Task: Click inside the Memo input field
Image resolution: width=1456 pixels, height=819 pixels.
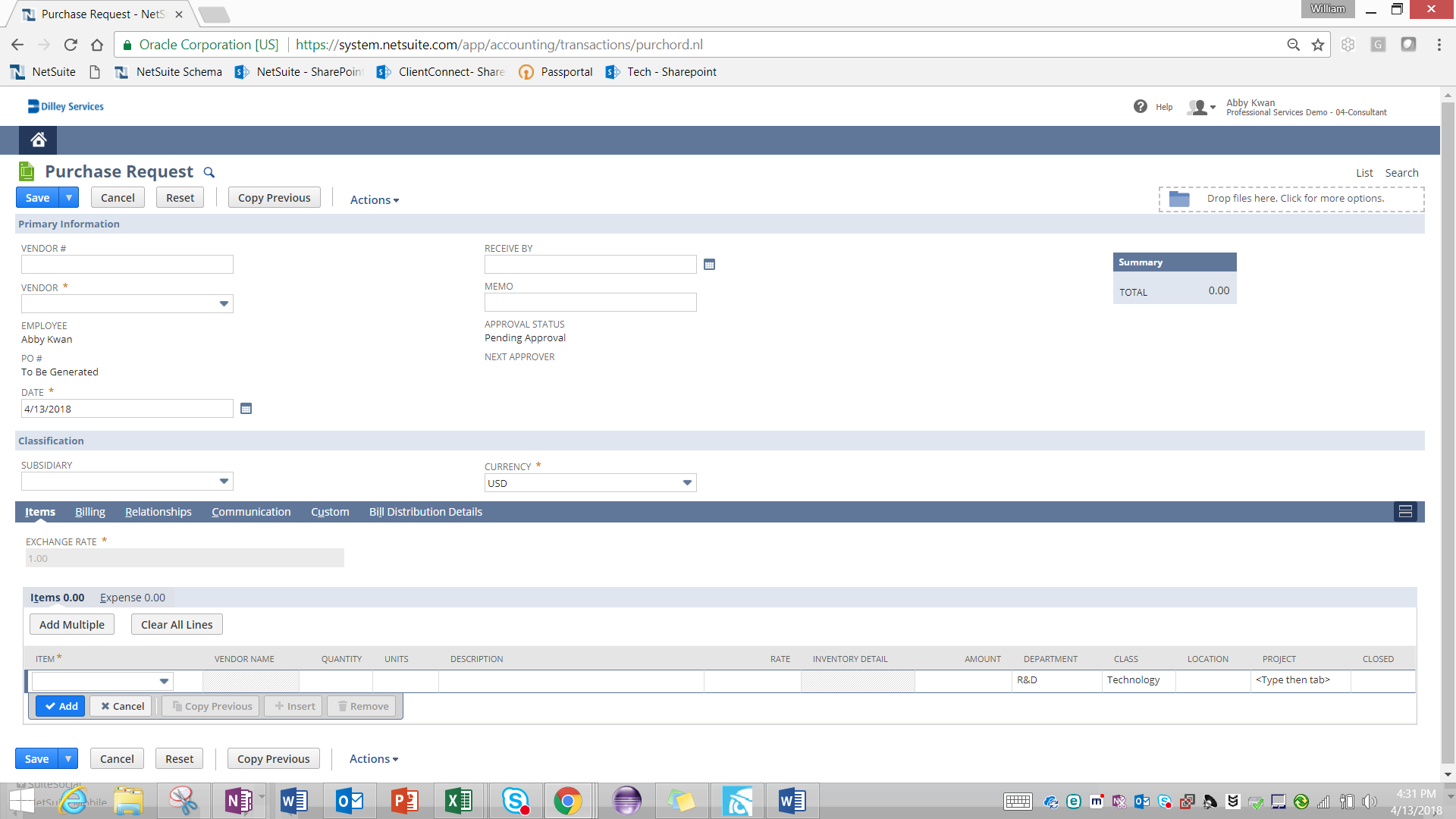Action: pyautogui.click(x=590, y=302)
